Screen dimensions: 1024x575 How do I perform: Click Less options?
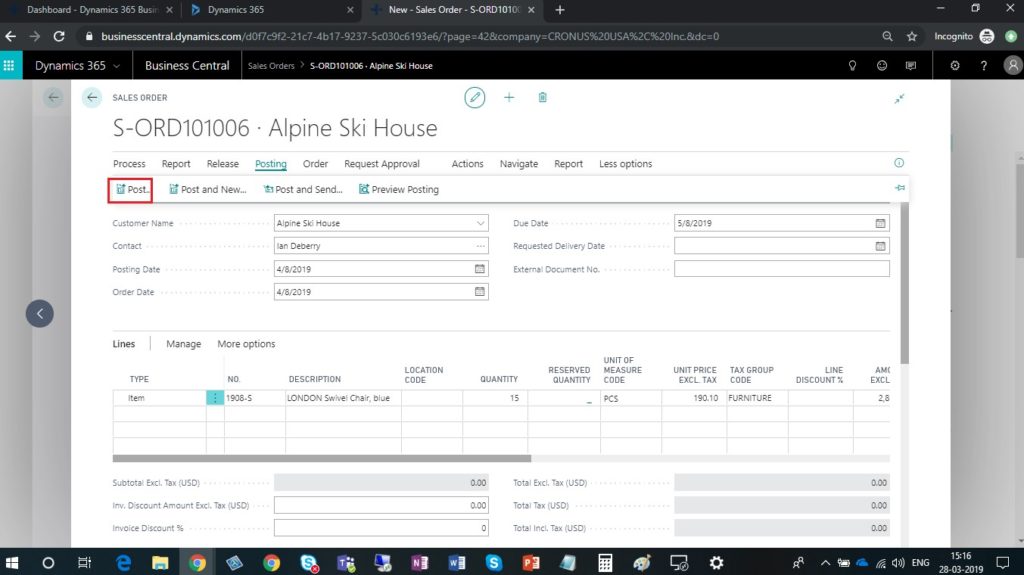[x=626, y=164]
